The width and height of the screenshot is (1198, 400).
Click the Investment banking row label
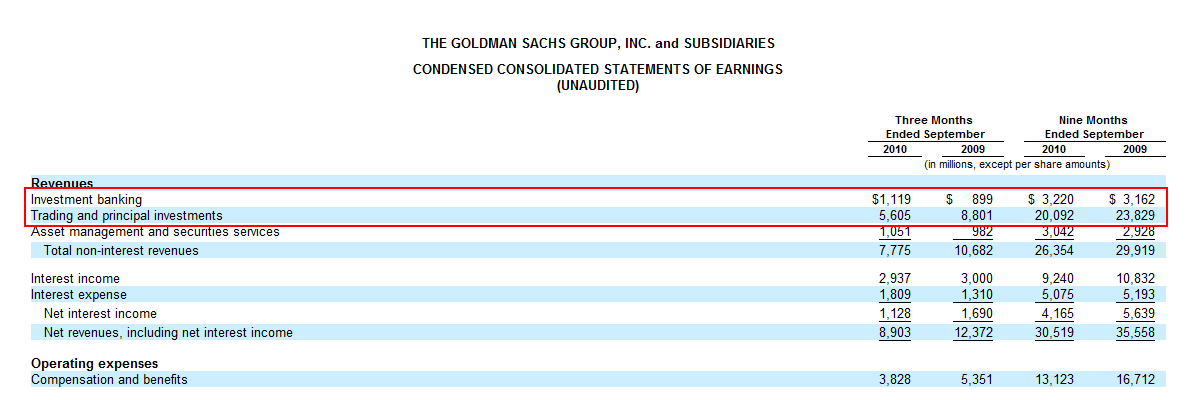click(86, 199)
